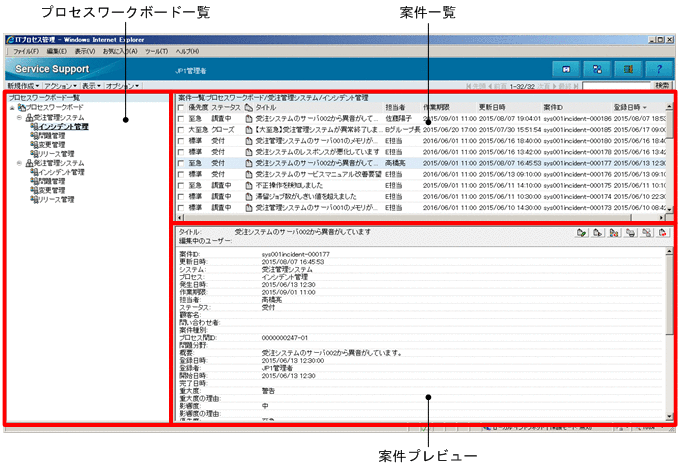This screenshot has width=680, height=468.
Task: Click the preview toolbar icon with black arrow
Action: coord(598,233)
